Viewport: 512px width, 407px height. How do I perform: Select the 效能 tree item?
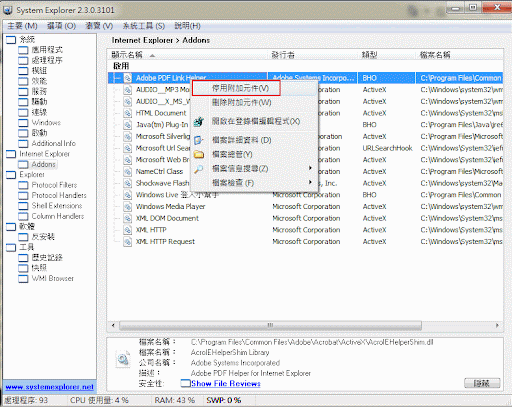(x=39, y=81)
